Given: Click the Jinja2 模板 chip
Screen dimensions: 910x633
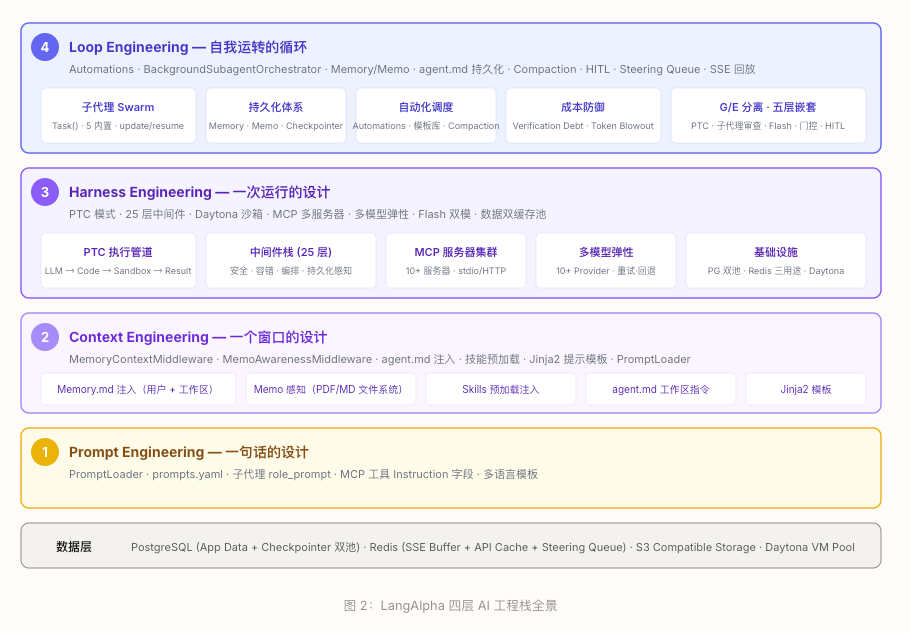Looking at the screenshot, I should [806, 389].
